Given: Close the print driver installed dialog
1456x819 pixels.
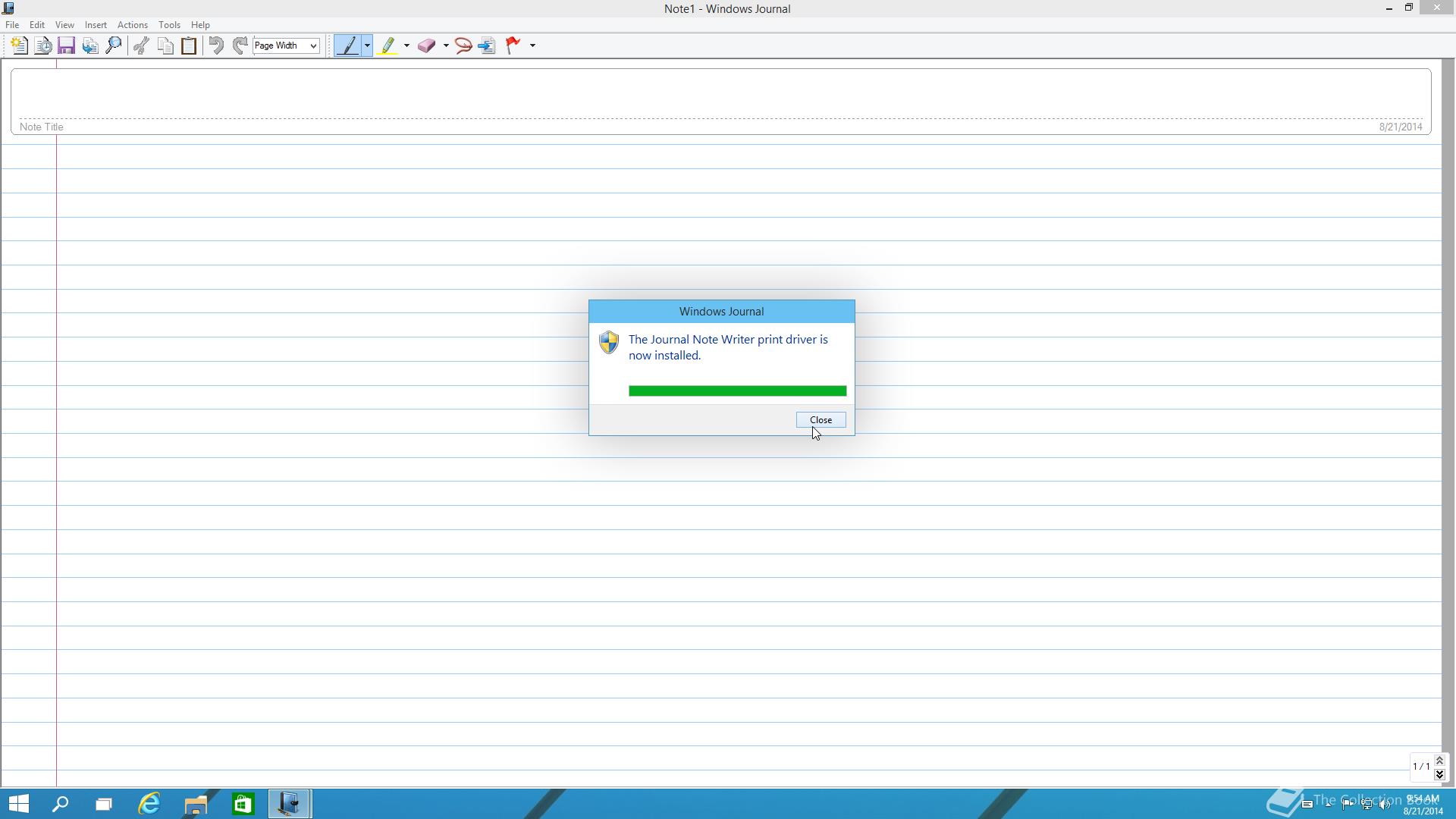Looking at the screenshot, I should (821, 420).
